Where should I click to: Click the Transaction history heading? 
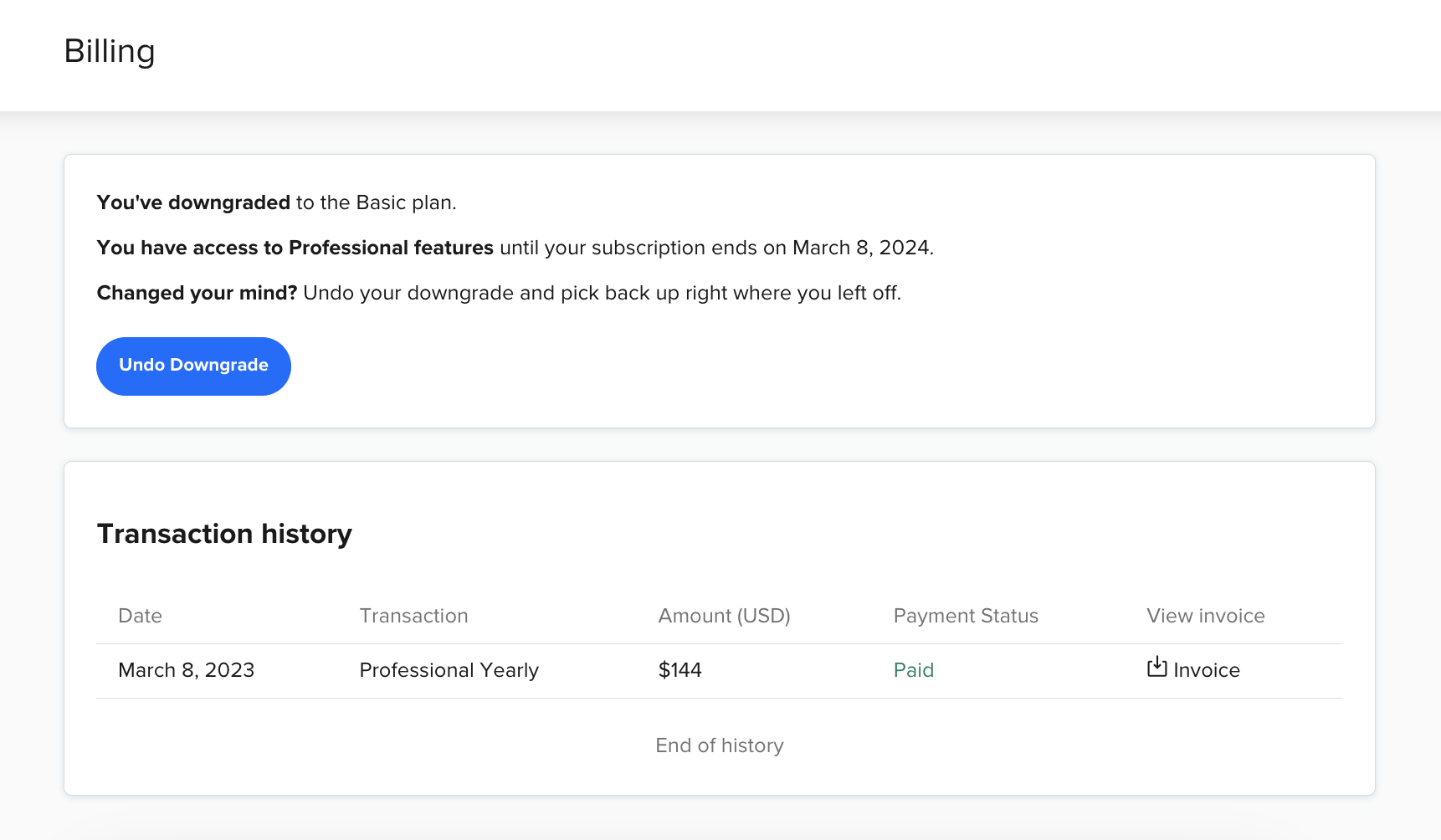224,534
